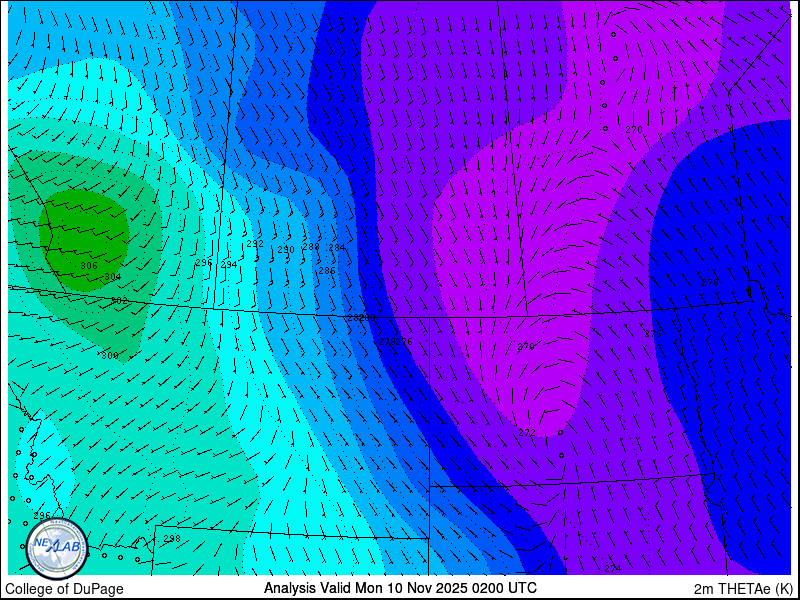Click the NEXLAB logo badge
Screen dimensions: 800x600
tap(56, 549)
